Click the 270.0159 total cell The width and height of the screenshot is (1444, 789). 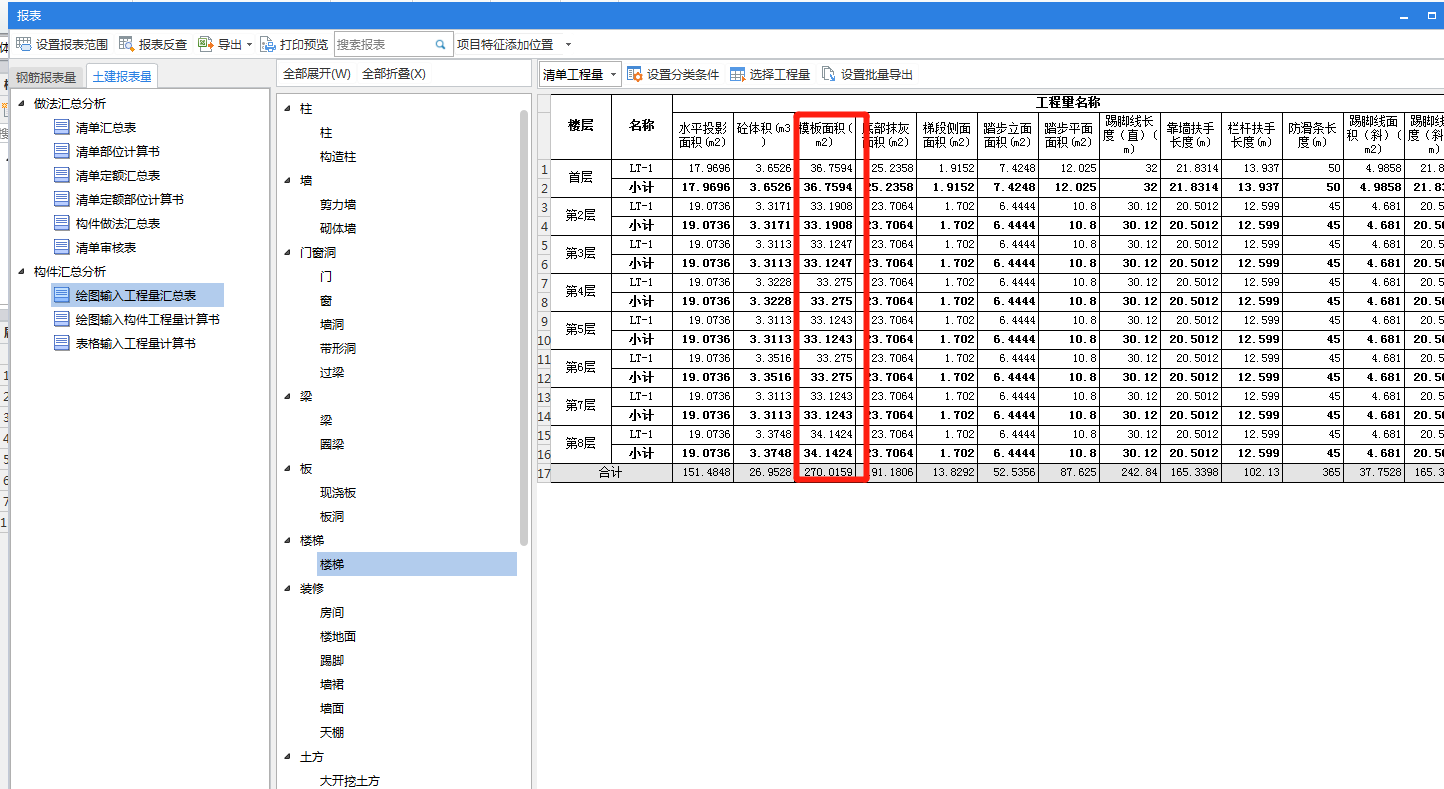(825, 473)
